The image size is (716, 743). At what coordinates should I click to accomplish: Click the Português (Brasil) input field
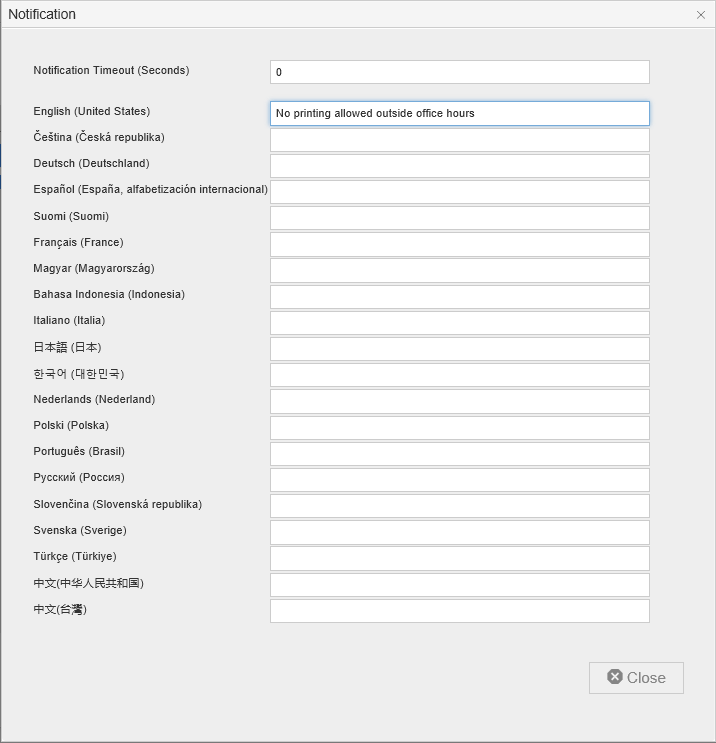tap(459, 454)
